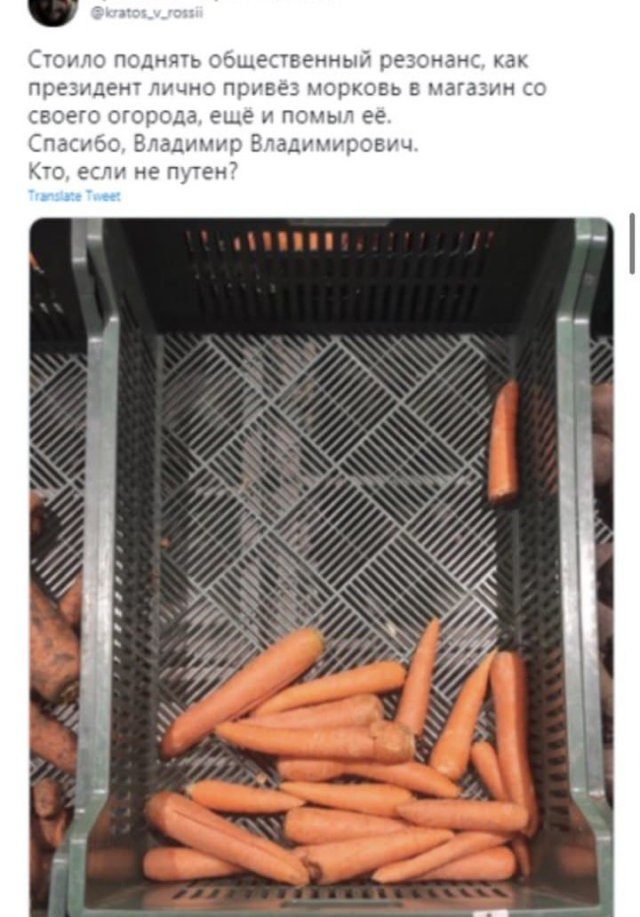Click the Translate Tweet link
The width and height of the screenshot is (640, 917).
74,196
